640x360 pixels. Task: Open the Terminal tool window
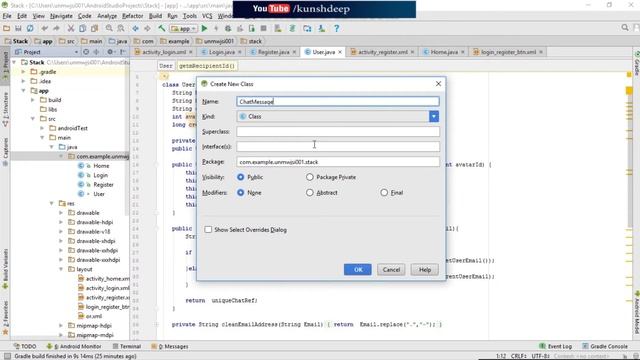(x=127, y=346)
